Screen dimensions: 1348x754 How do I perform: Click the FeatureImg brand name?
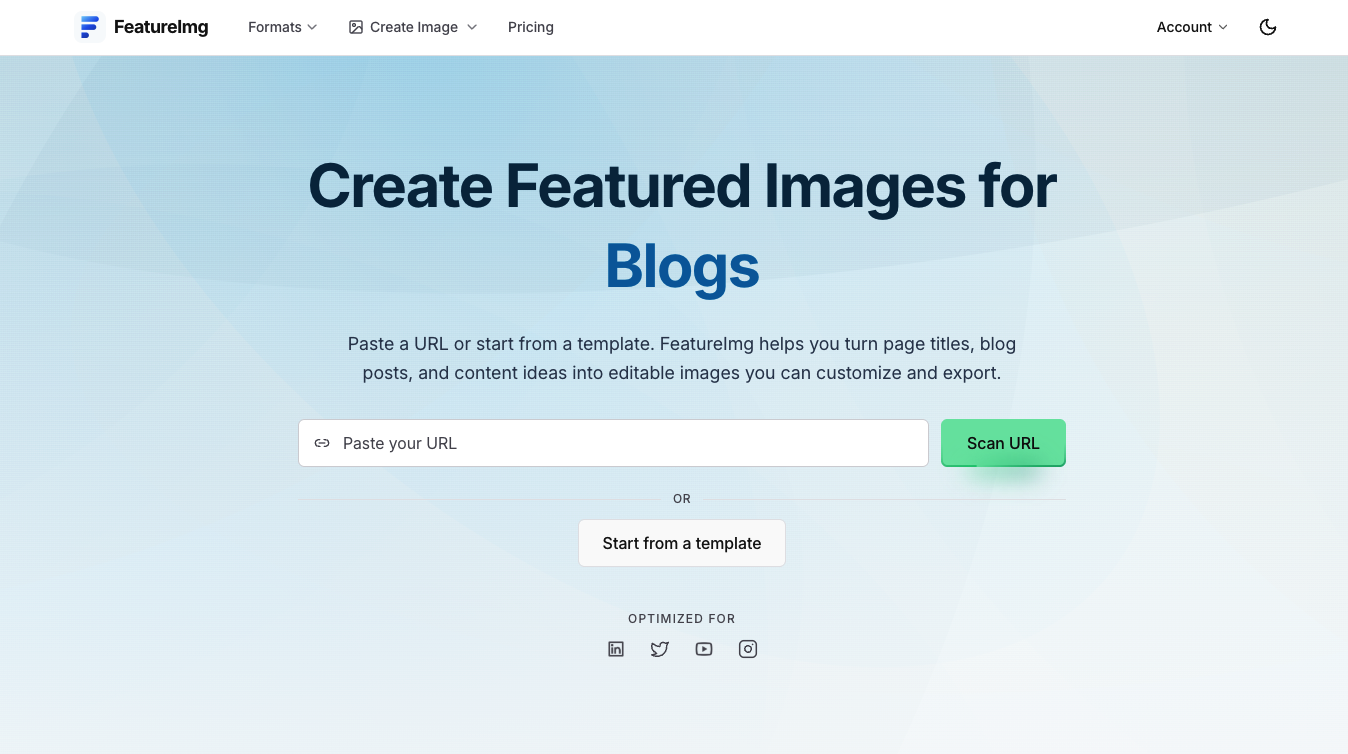pyautogui.click(x=161, y=27)
